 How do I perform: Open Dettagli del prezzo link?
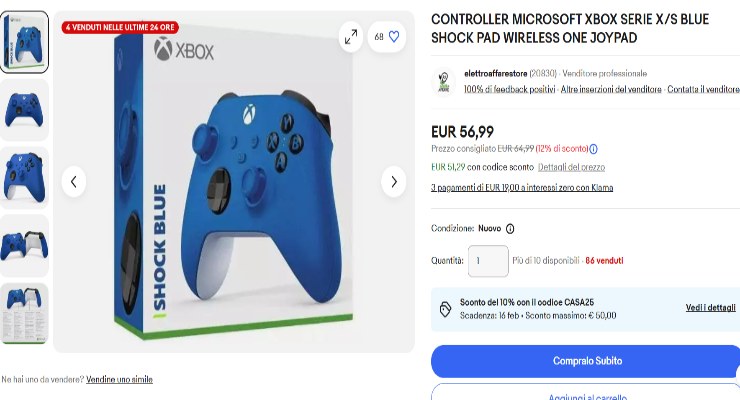[x=571, y=167]
